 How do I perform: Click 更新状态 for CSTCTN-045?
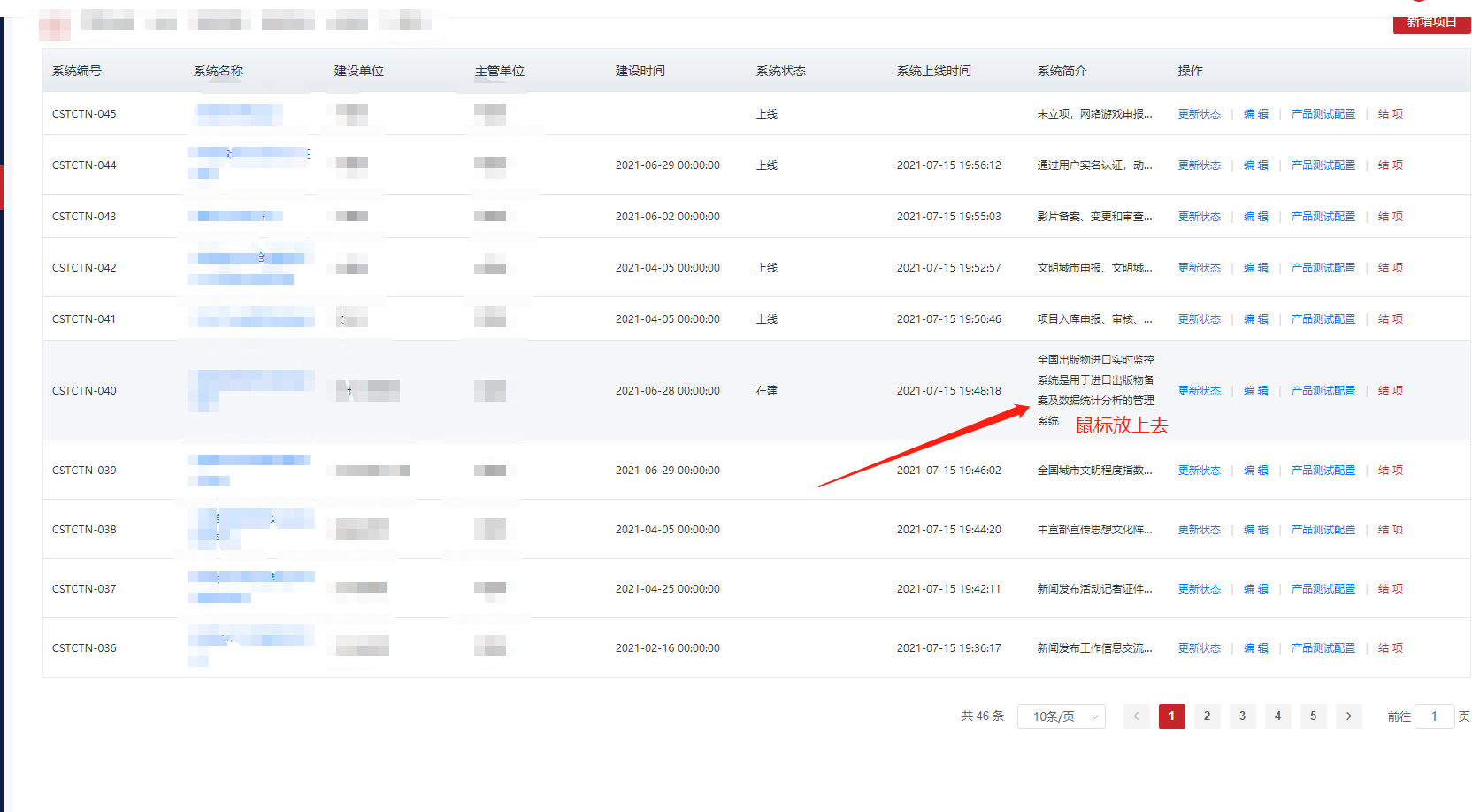pyautogui.click(x=1199, y=114)
